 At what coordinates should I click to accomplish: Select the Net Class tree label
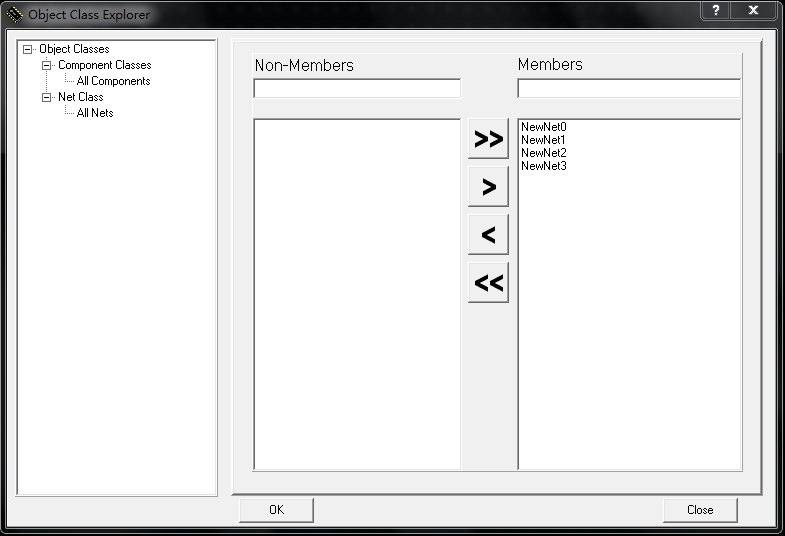pyautogui.click(x=80, y=97)
